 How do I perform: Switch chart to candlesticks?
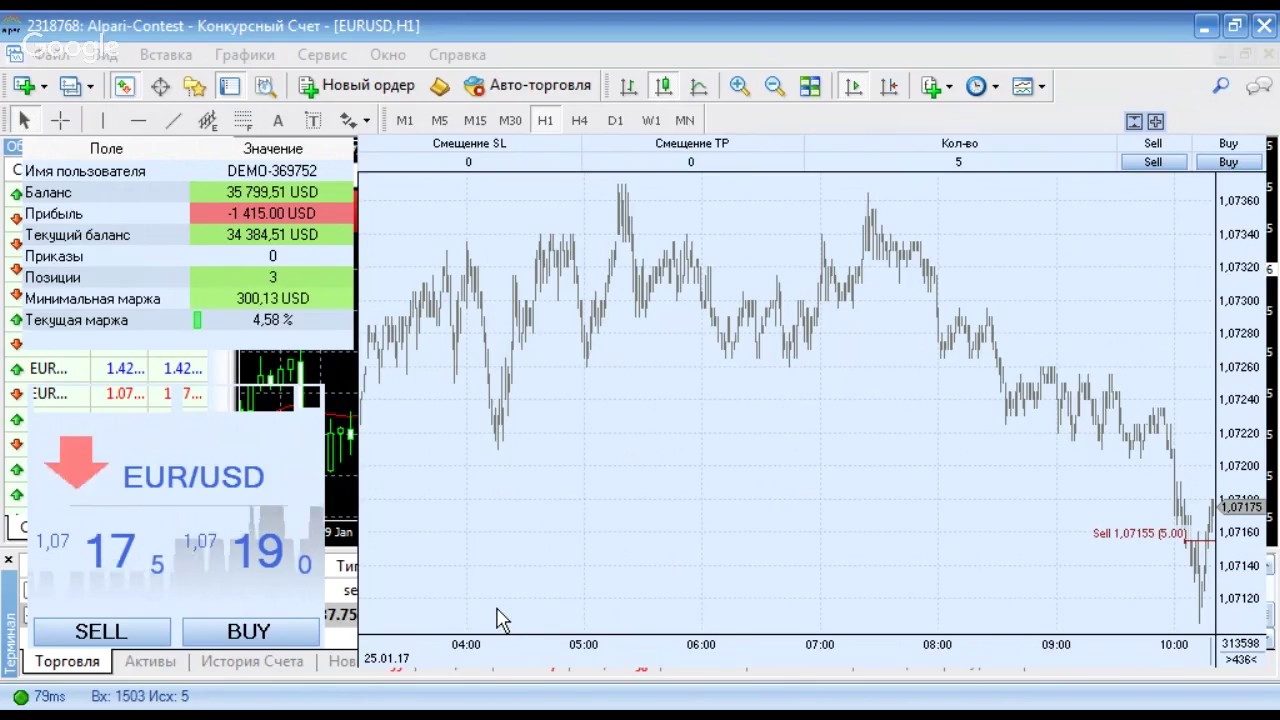[663, 86]
